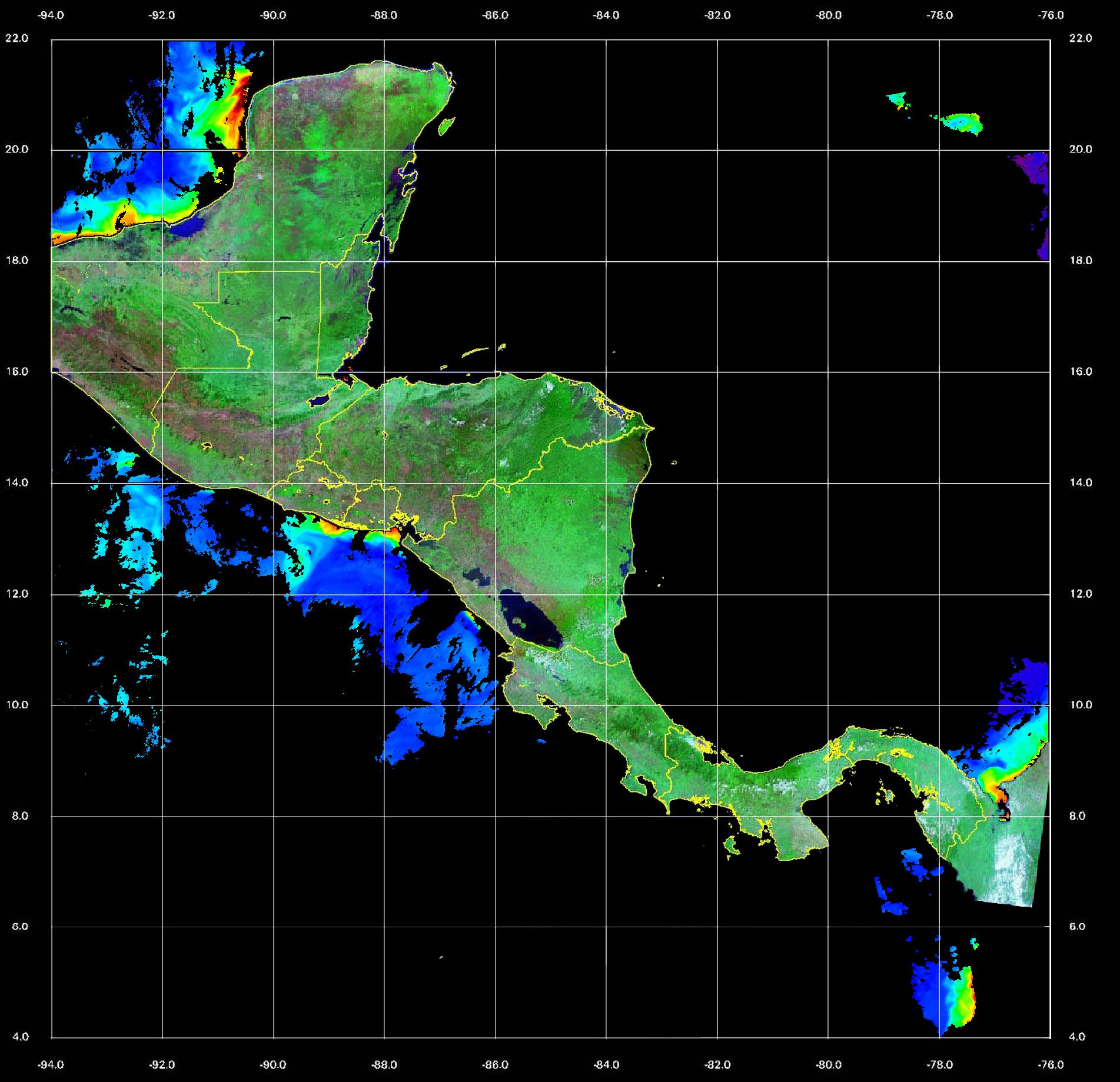Click Coiba Island south of Panama

731,846
